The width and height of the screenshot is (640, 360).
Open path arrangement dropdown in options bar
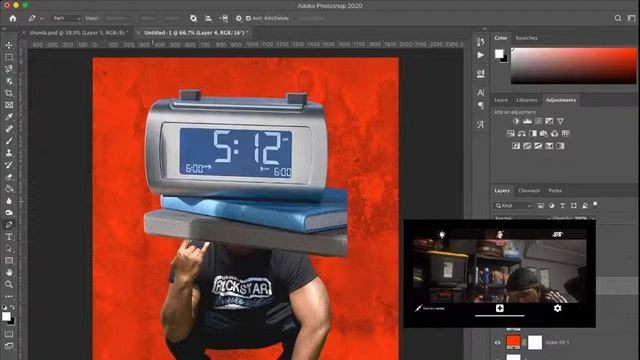tap(224, 18)
